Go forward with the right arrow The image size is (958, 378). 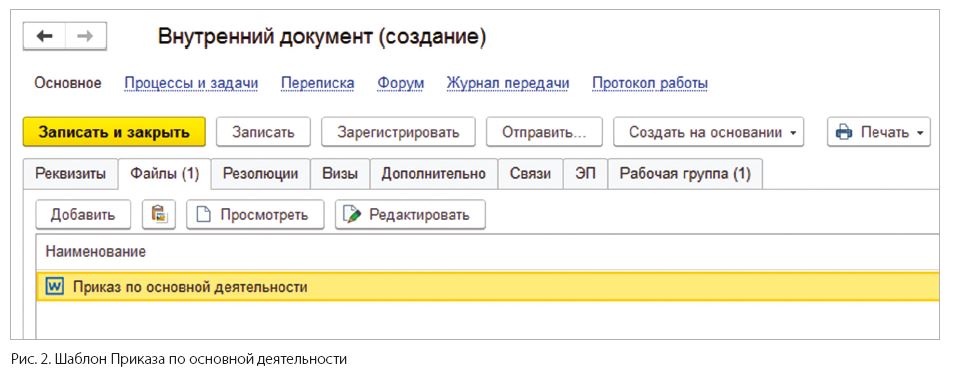[86, 37]
